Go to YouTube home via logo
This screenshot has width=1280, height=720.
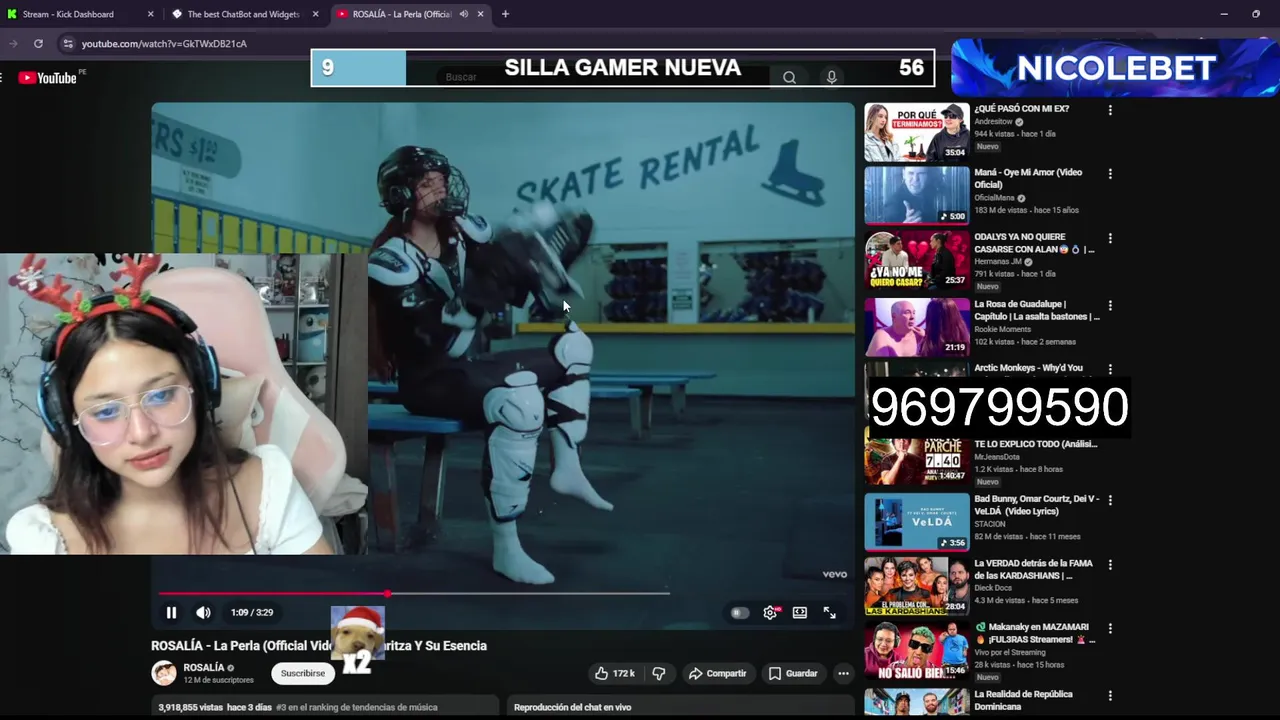pos(47,77)
